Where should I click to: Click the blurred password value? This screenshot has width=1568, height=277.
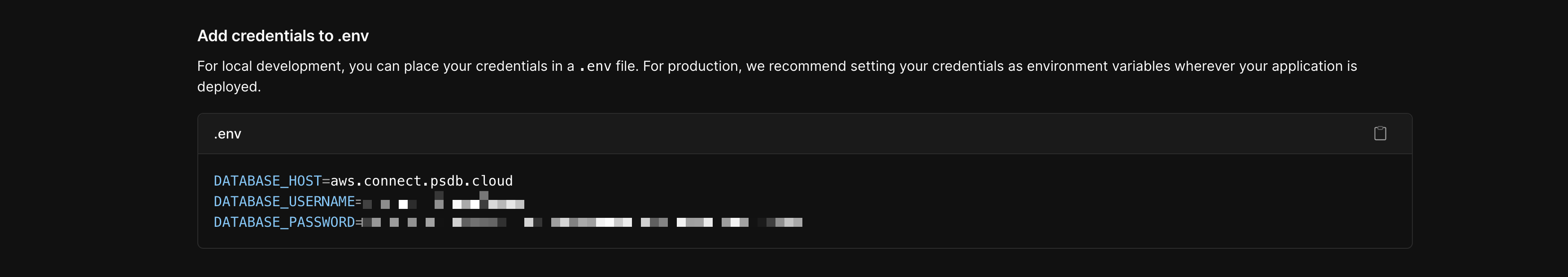click(583, 222)
